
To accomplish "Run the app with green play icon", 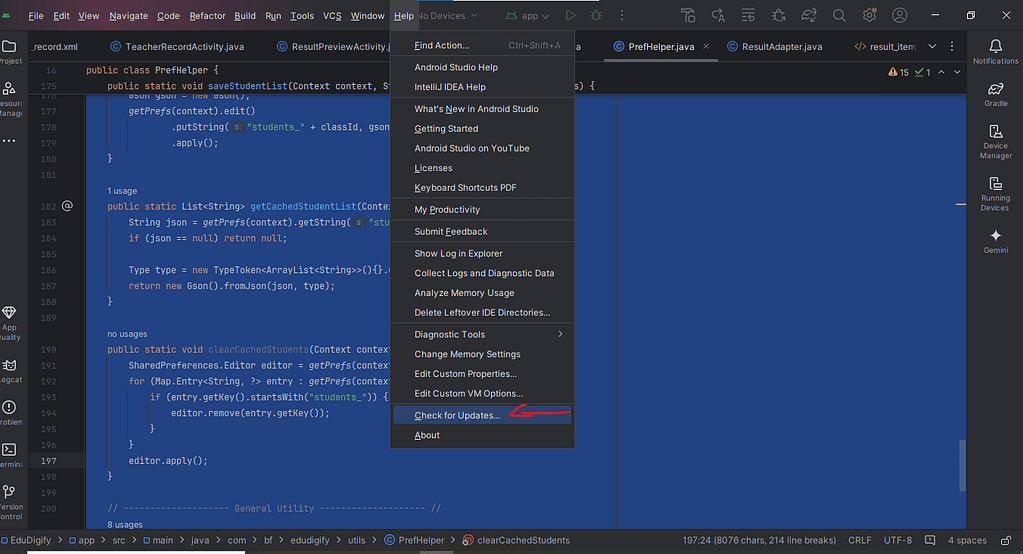I will pyautogui.click(x=570, y=15).
